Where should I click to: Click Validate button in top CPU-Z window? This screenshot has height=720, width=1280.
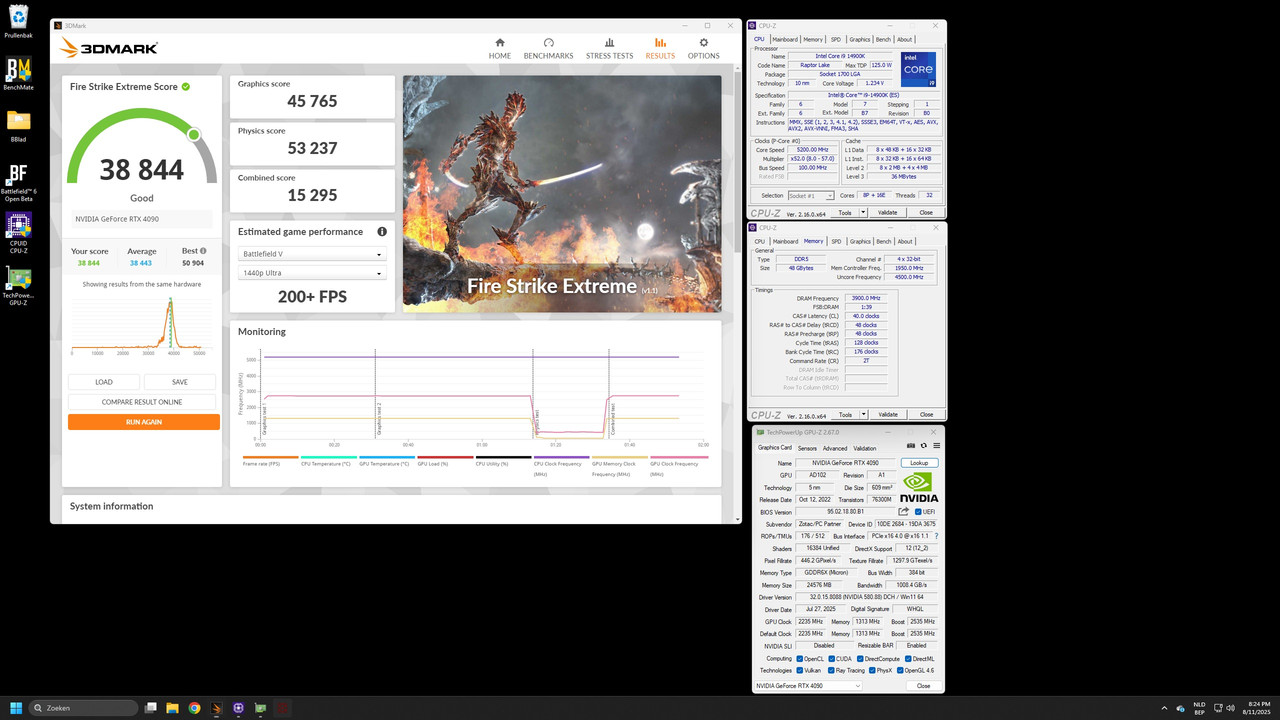(x=888, y=213)
